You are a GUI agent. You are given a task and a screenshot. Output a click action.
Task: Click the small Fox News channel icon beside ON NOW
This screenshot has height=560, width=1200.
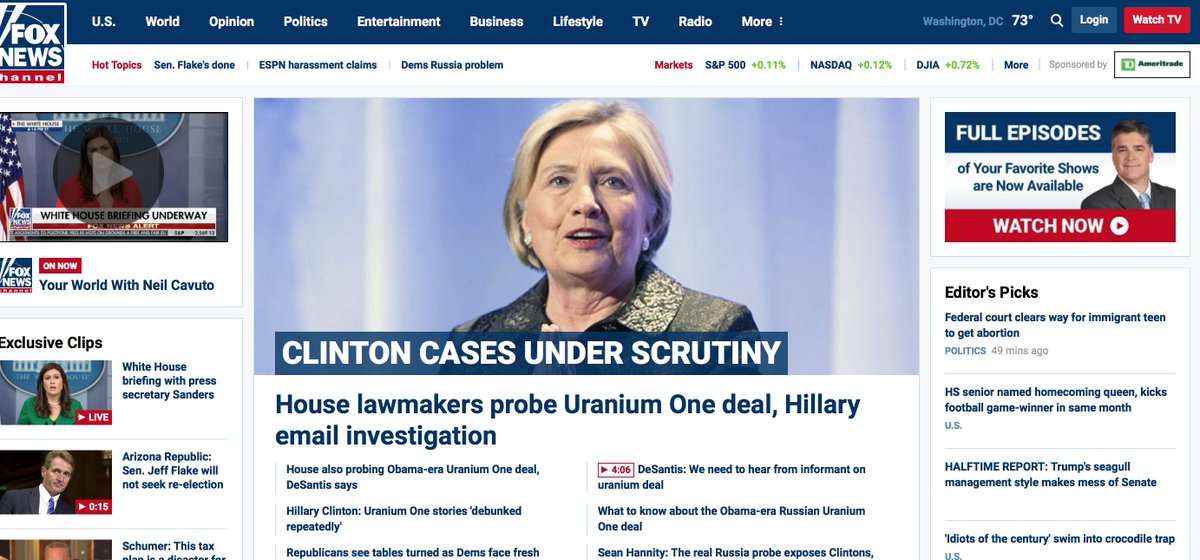coord(16,275)
